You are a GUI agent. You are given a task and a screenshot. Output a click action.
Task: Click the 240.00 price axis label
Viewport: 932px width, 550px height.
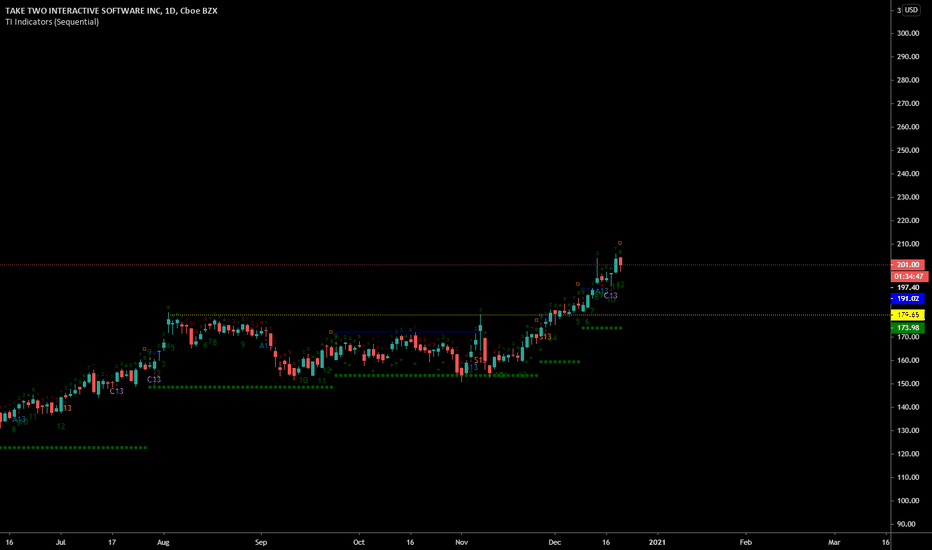(908, 174)
